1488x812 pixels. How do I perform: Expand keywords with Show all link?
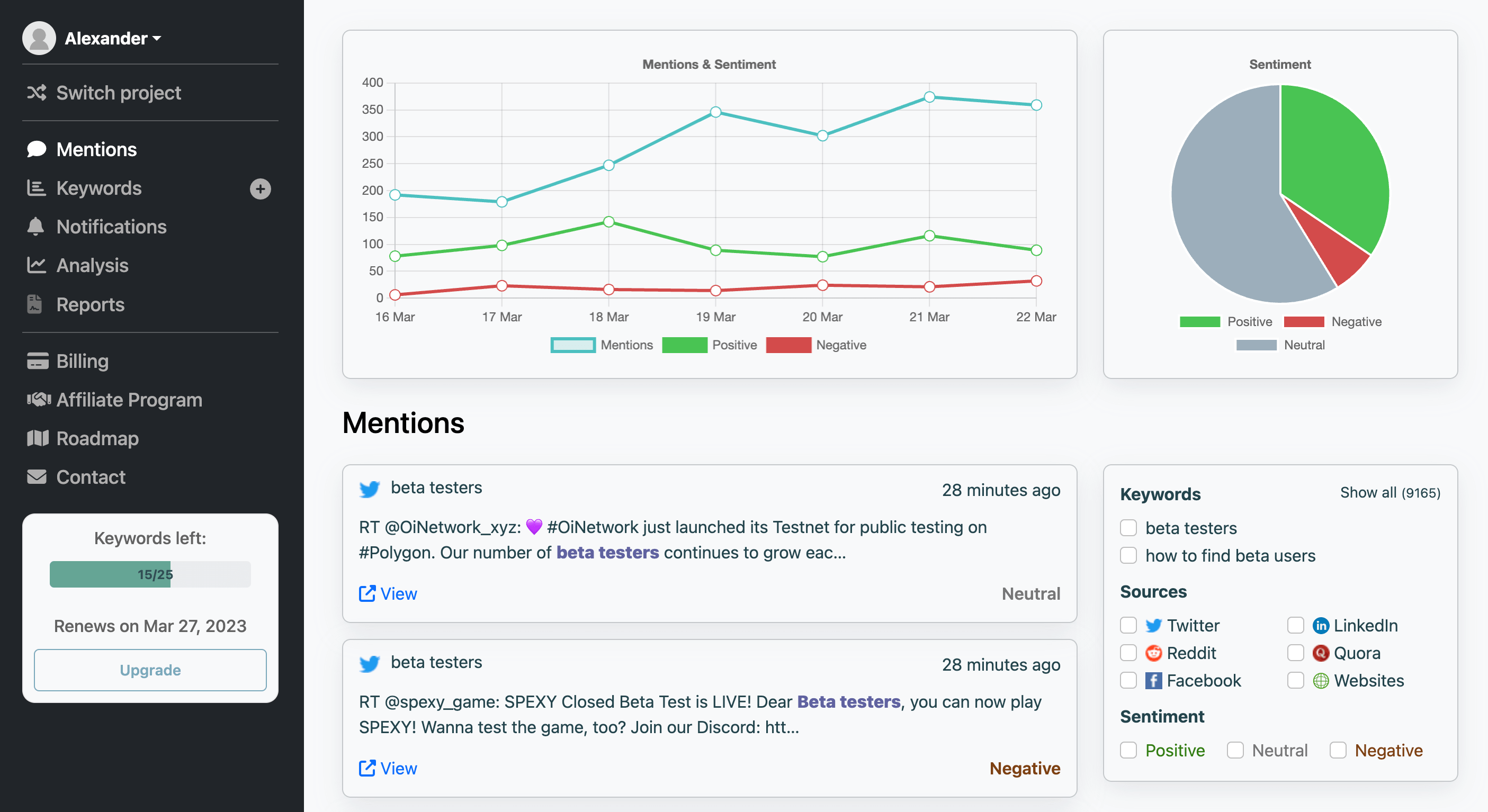pyautogui.click(x=1389, y=493)
